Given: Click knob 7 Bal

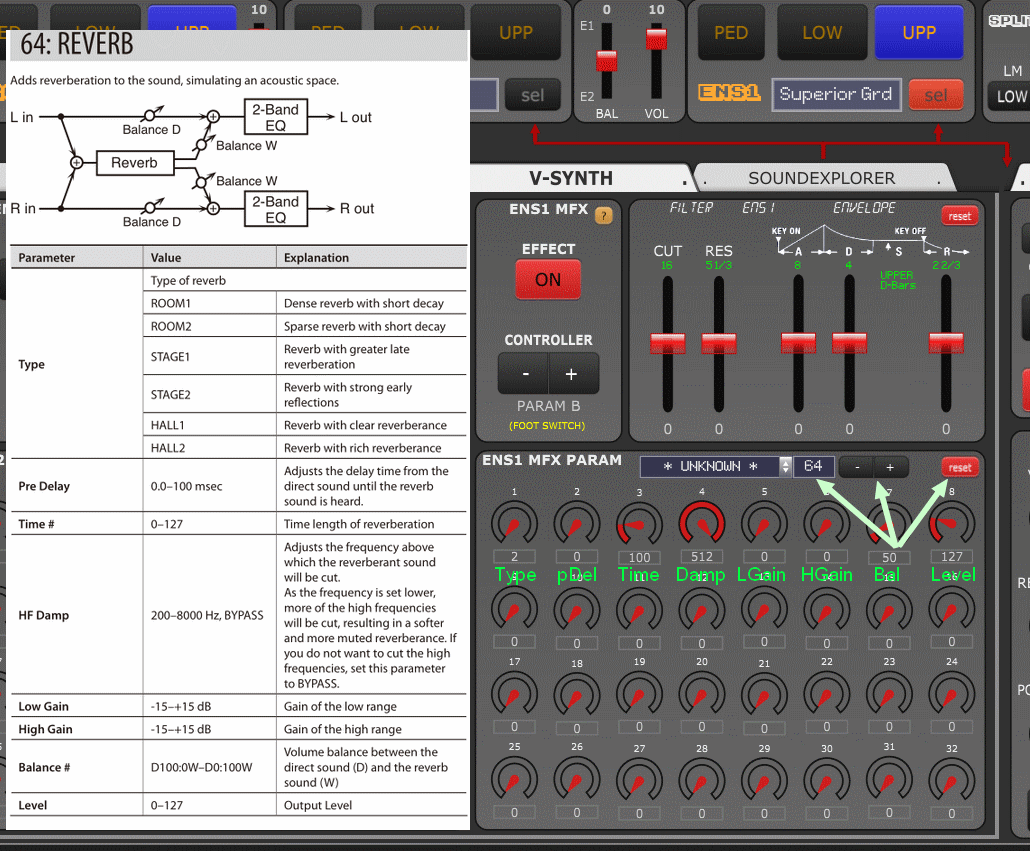Looking at the screenshot, I should pyautogui.click(x=889, y=525).
